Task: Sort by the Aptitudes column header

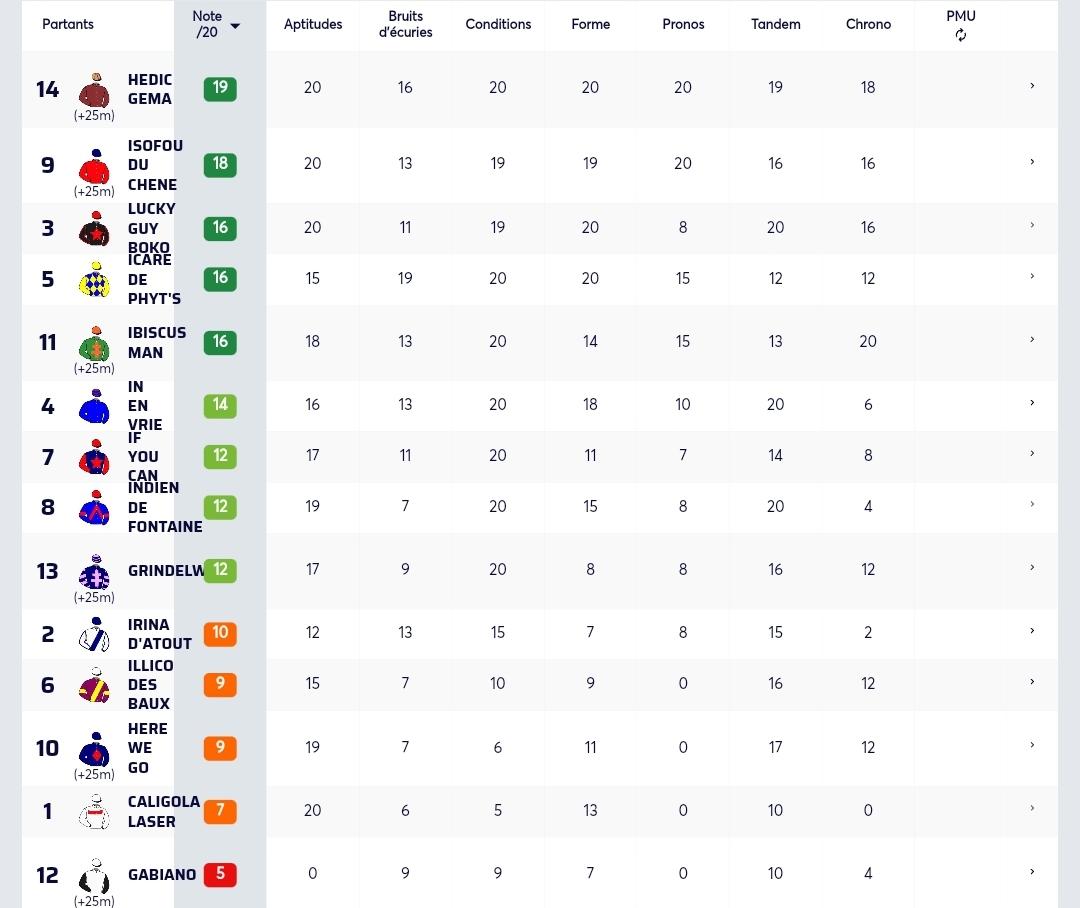Action: click(x=313, y=24)
